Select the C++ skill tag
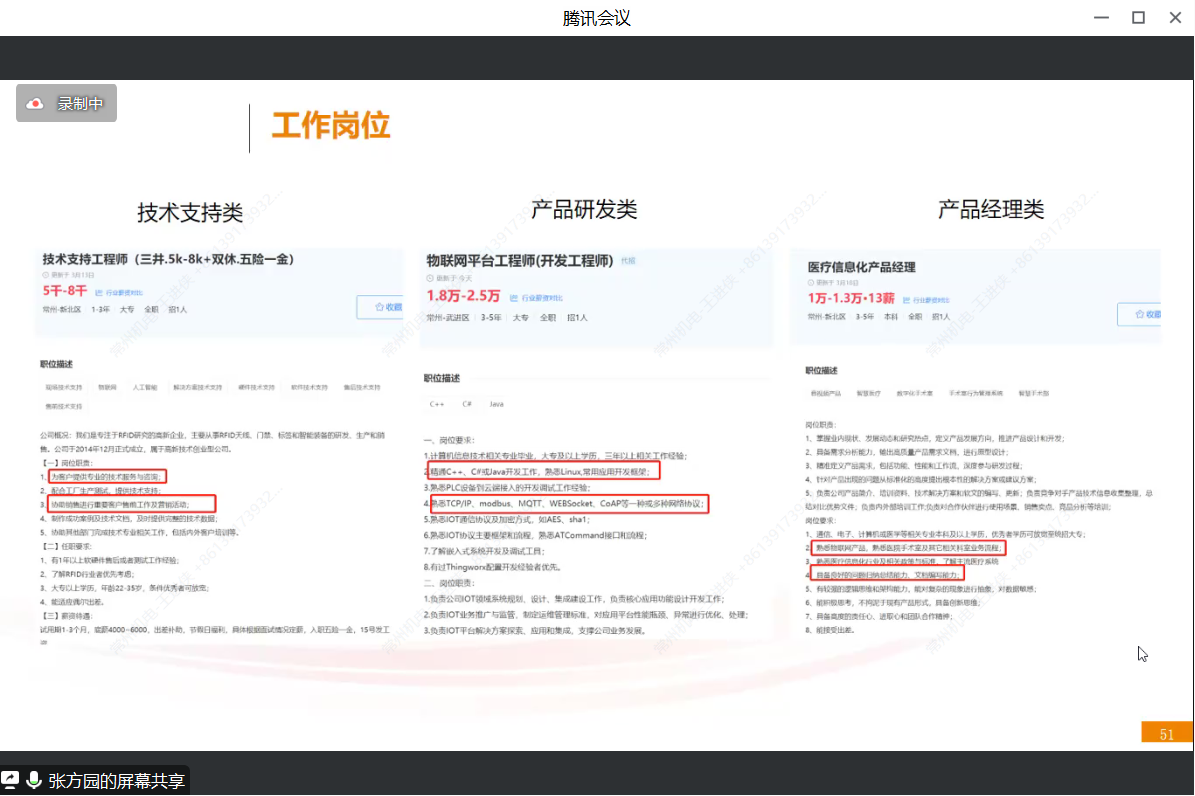The image size is (1195, 796). pyautogui.click(x=437, y=404)
